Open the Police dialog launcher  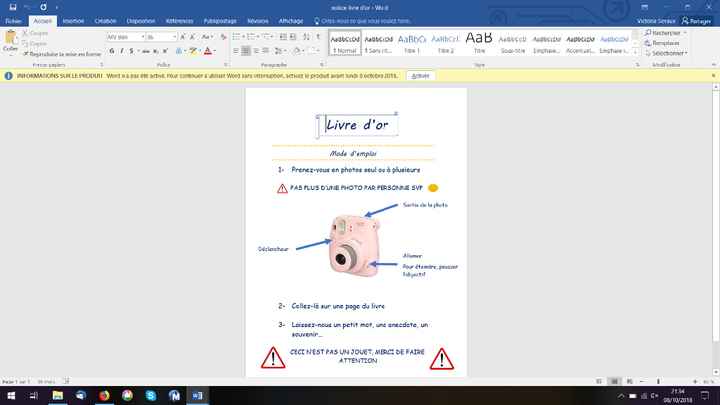[x=225, y=65]
